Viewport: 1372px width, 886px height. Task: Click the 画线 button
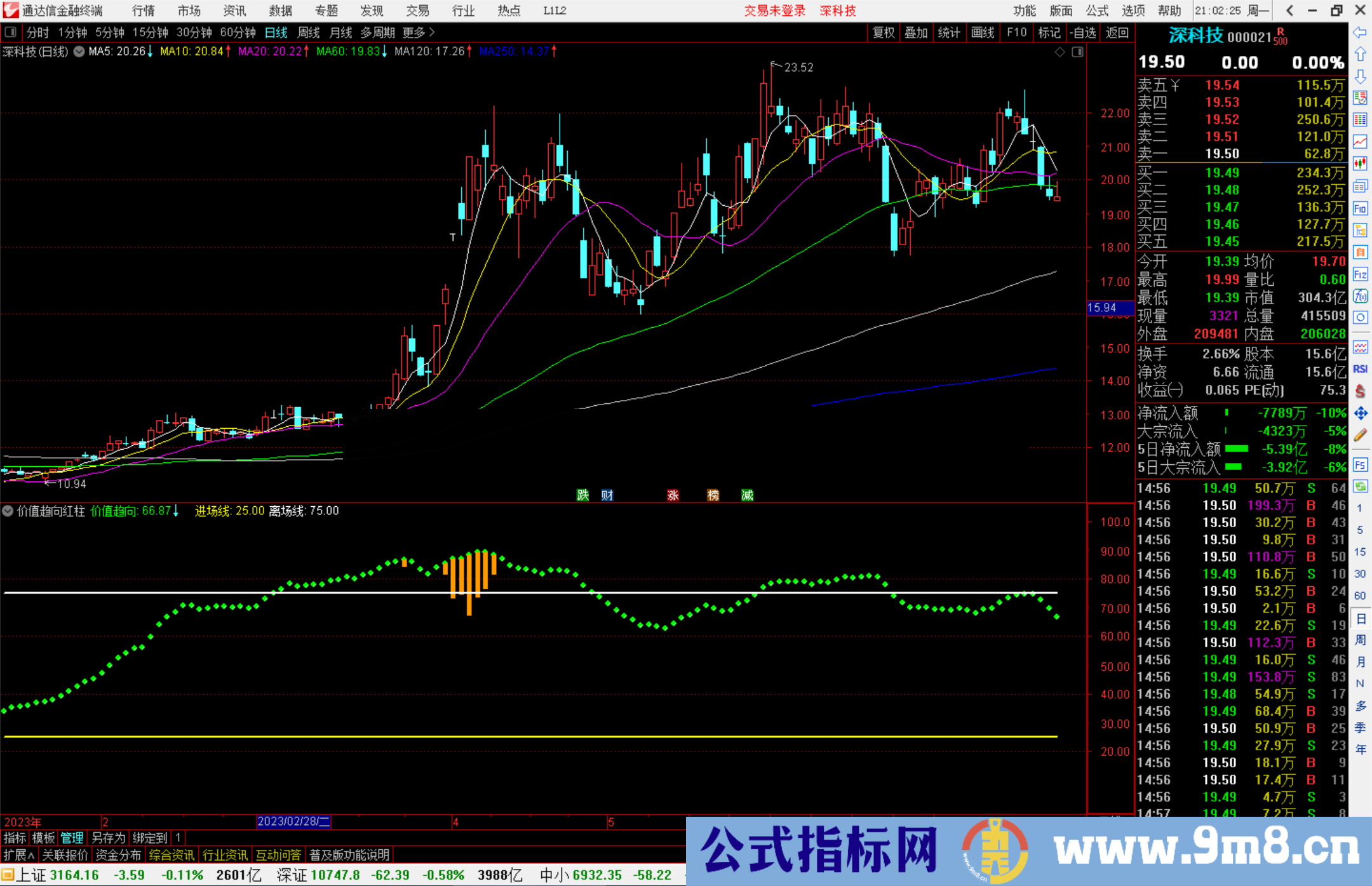(983, 32)
